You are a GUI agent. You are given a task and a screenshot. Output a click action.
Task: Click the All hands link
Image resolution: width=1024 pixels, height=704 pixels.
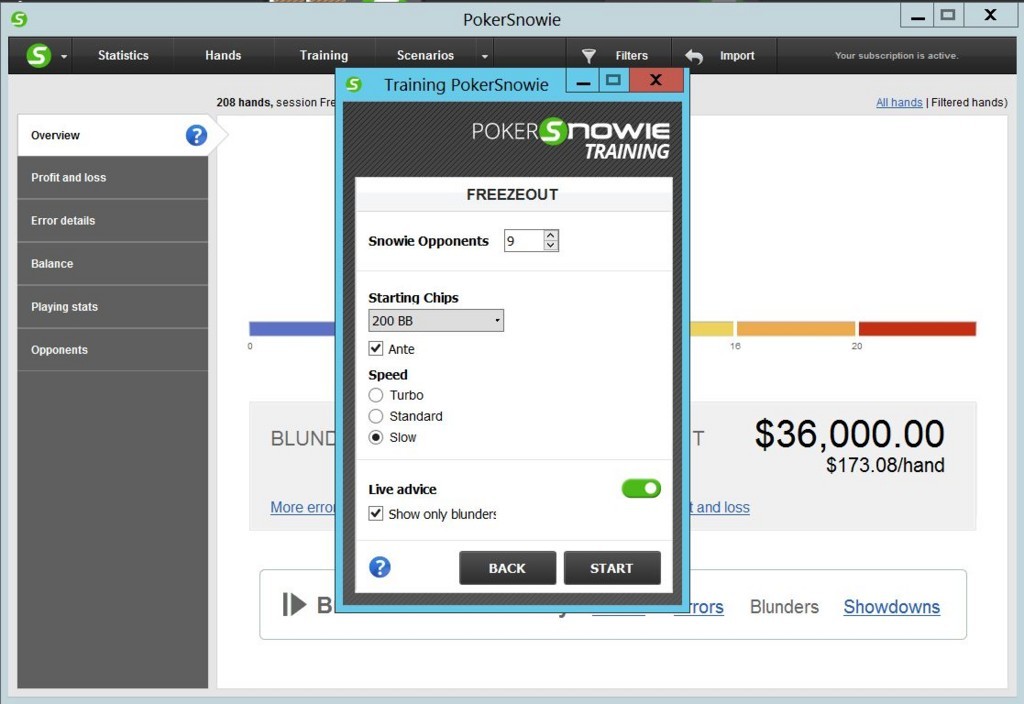(899, 103)
